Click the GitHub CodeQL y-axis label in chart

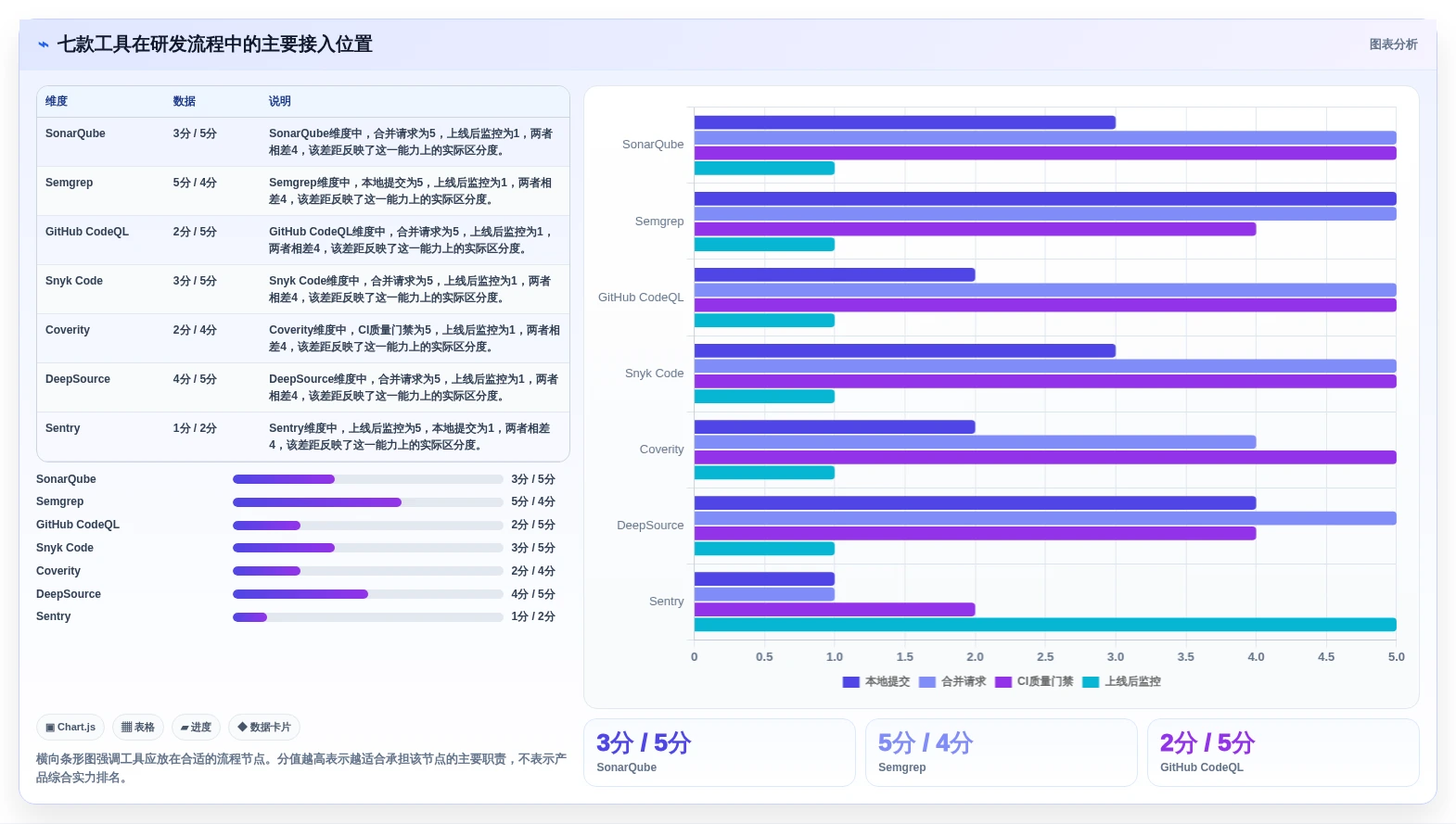pos(641,298)
